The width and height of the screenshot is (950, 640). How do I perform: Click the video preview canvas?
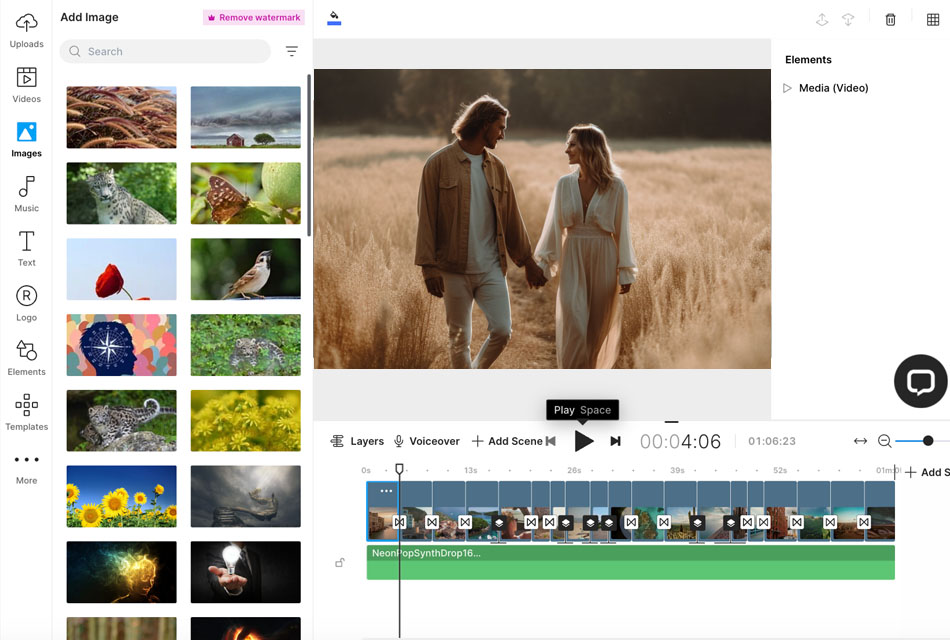point(542,219)
